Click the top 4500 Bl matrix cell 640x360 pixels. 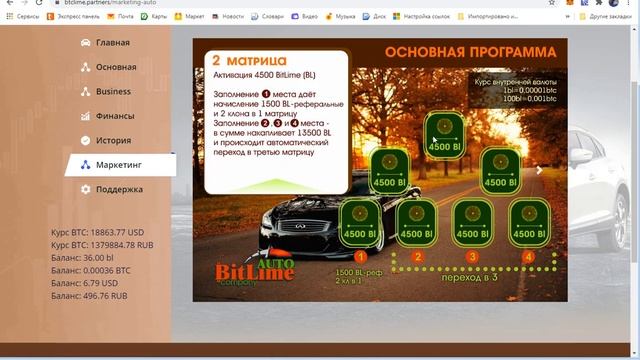[x=444, y=136]
